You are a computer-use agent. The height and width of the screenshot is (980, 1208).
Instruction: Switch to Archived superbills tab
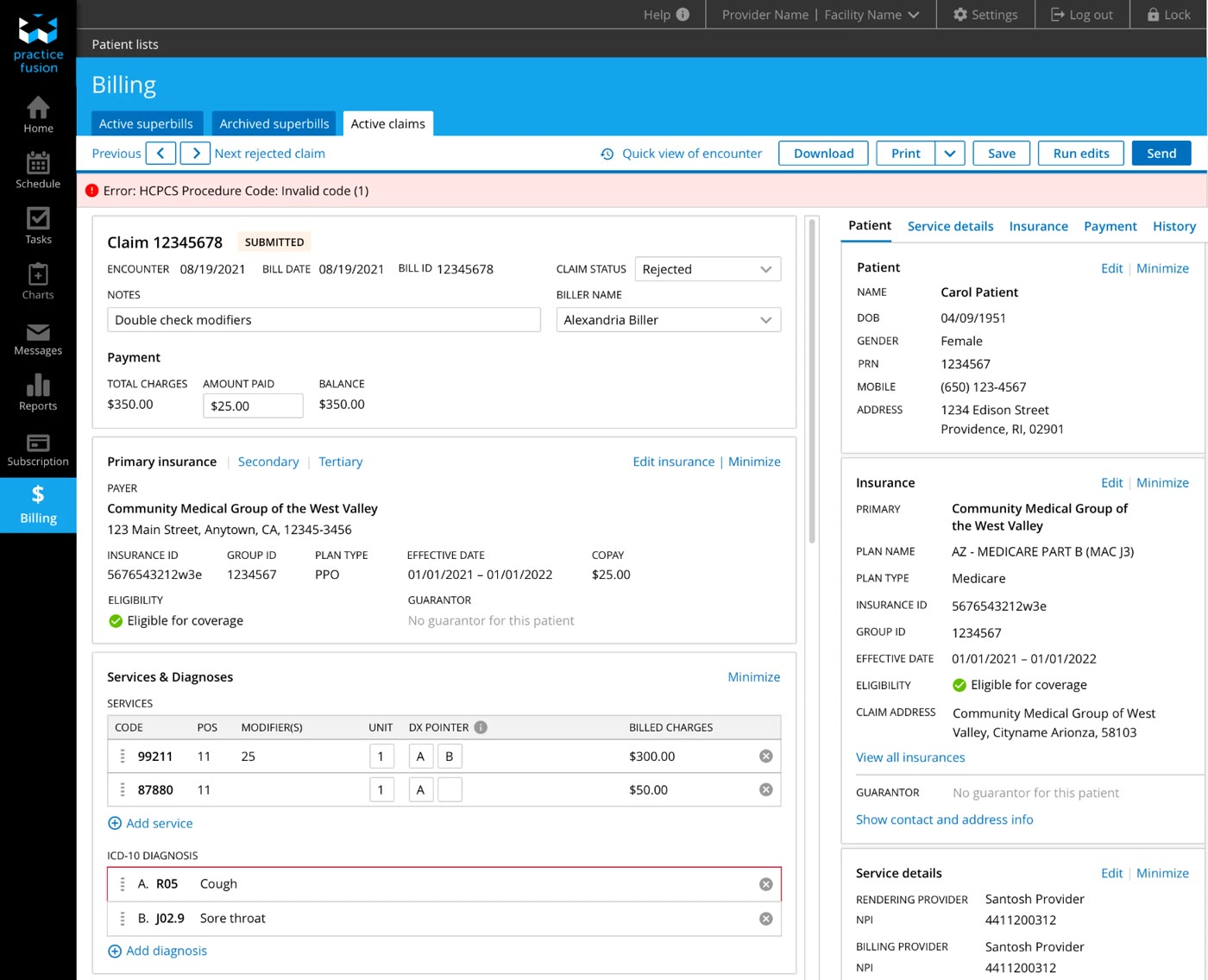pos(274,123)
